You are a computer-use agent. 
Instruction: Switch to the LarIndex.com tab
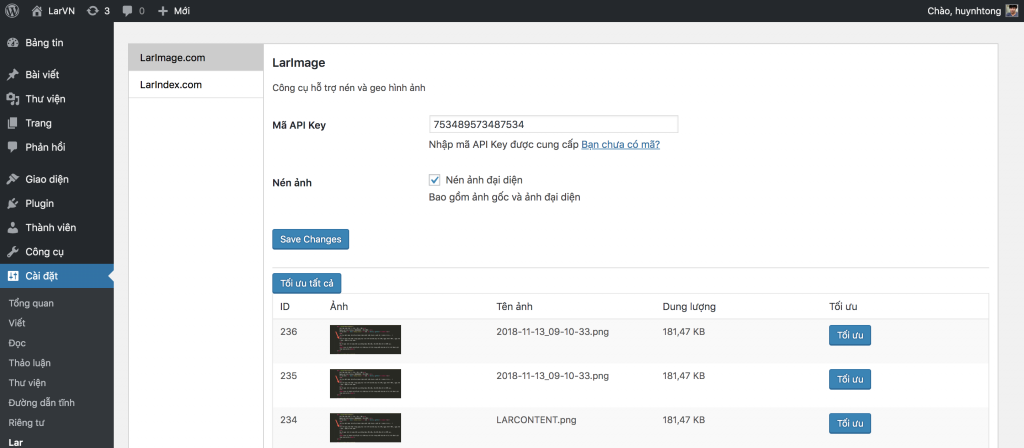click(x=171, y=85)
